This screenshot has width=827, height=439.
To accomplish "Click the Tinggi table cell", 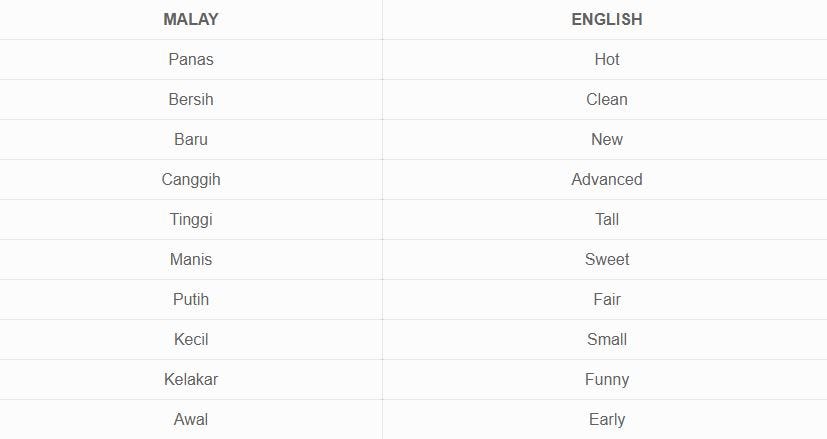I will [x=191, y=219].
